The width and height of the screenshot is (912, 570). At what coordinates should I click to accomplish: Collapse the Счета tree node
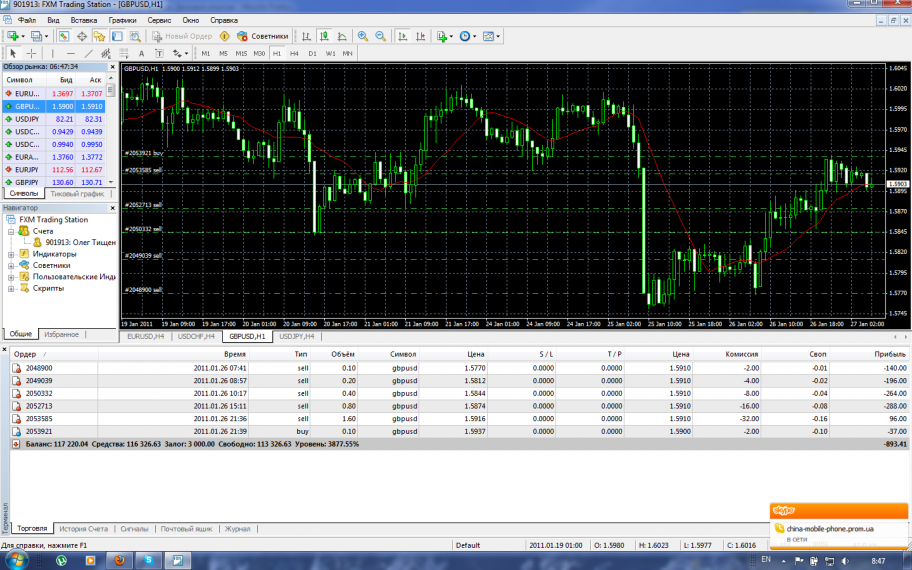tap(11, 231)
